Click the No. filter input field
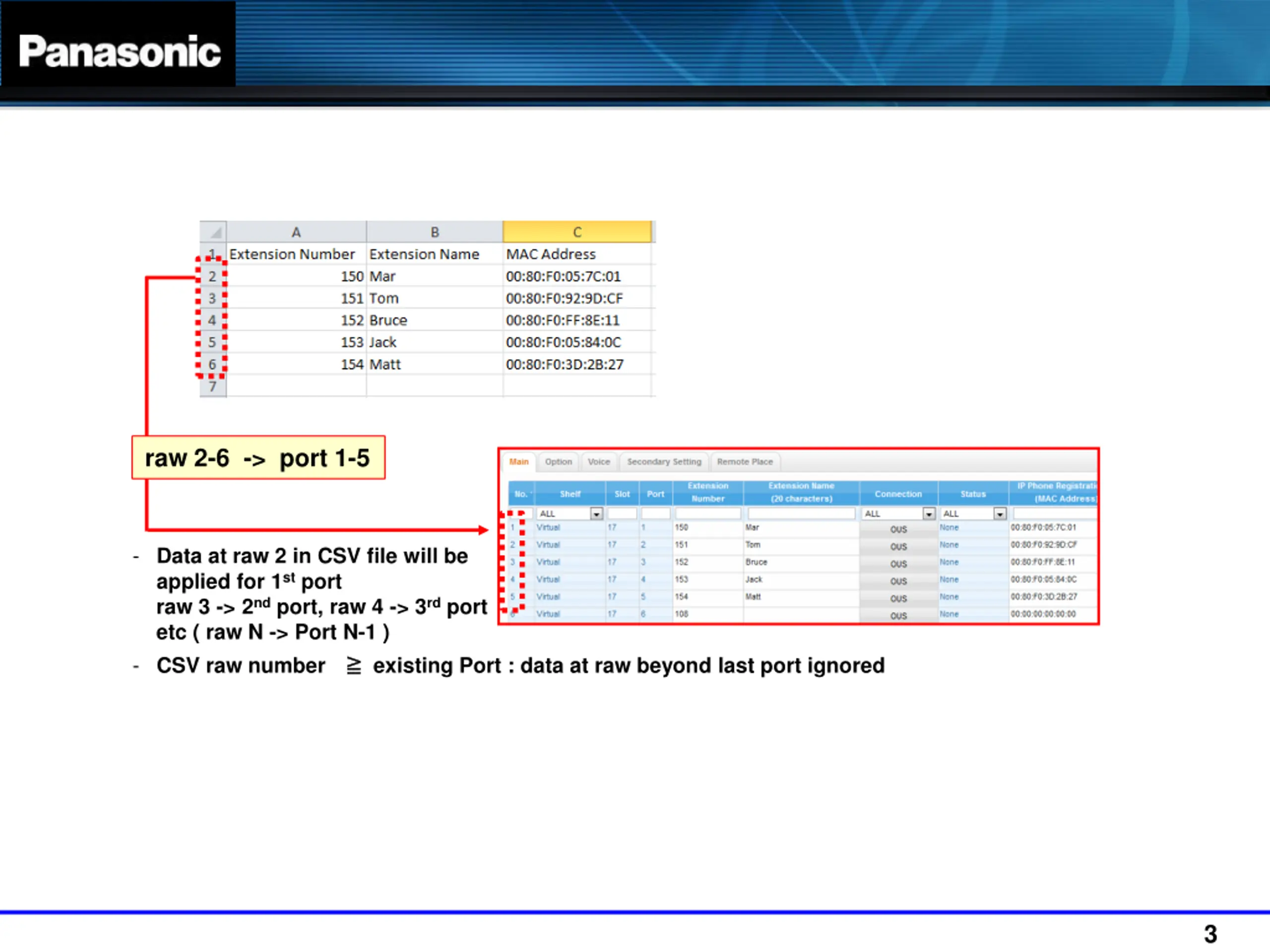This screenshot has width=1270, height=952. (521, 514)
